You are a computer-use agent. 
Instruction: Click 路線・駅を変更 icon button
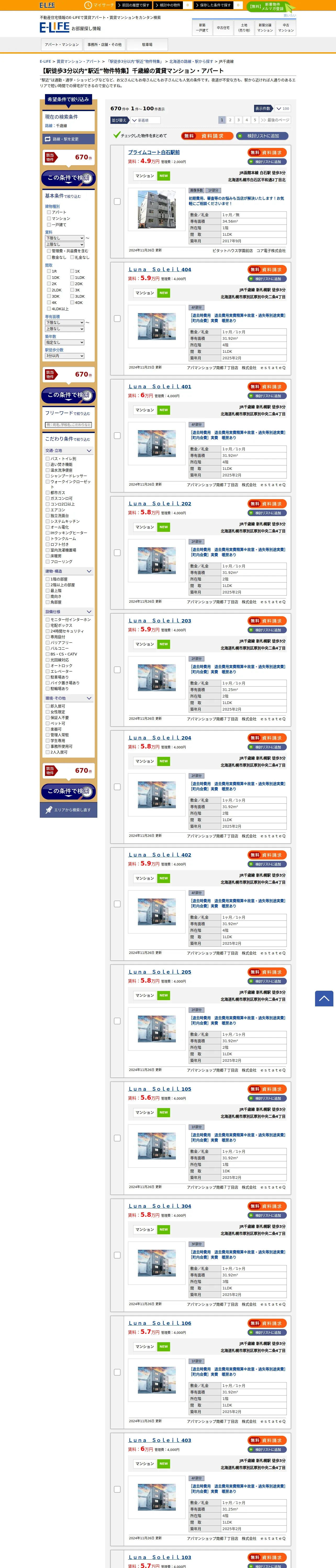(68, 139)
